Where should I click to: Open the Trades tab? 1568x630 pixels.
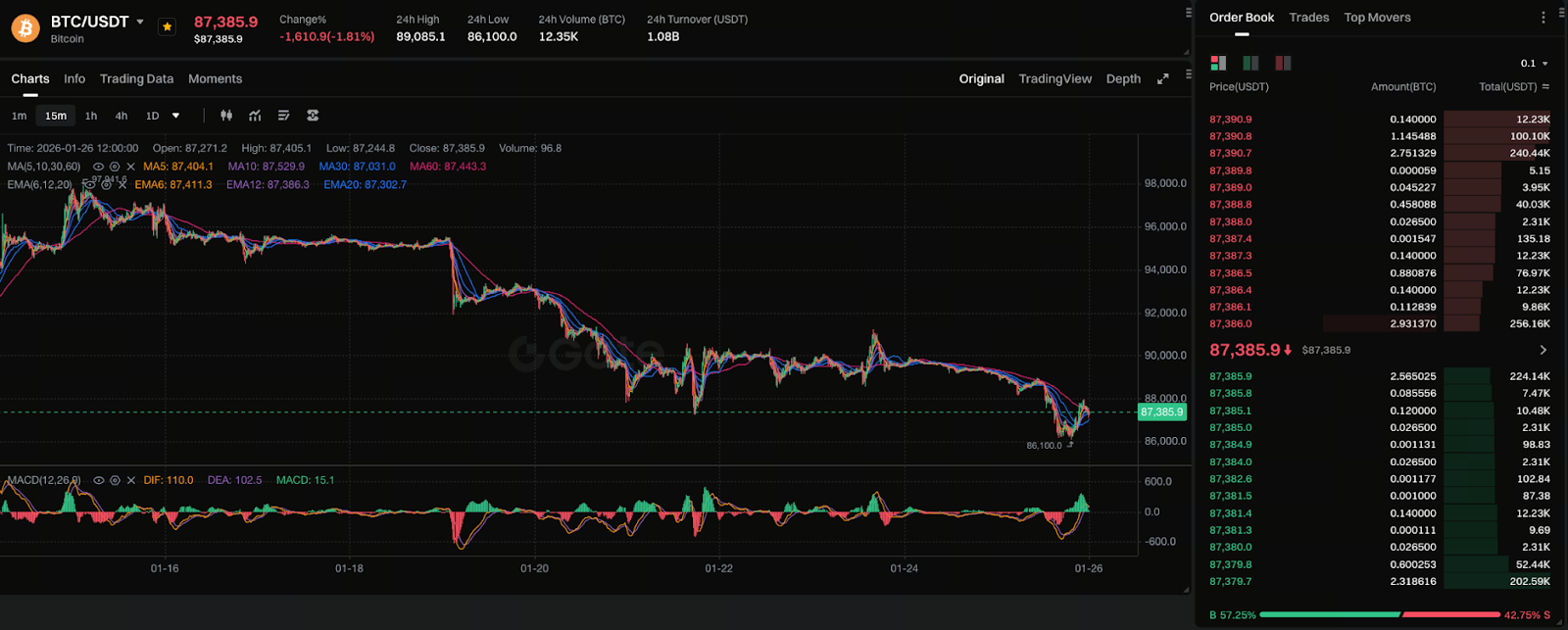[x=1309, y=18]
